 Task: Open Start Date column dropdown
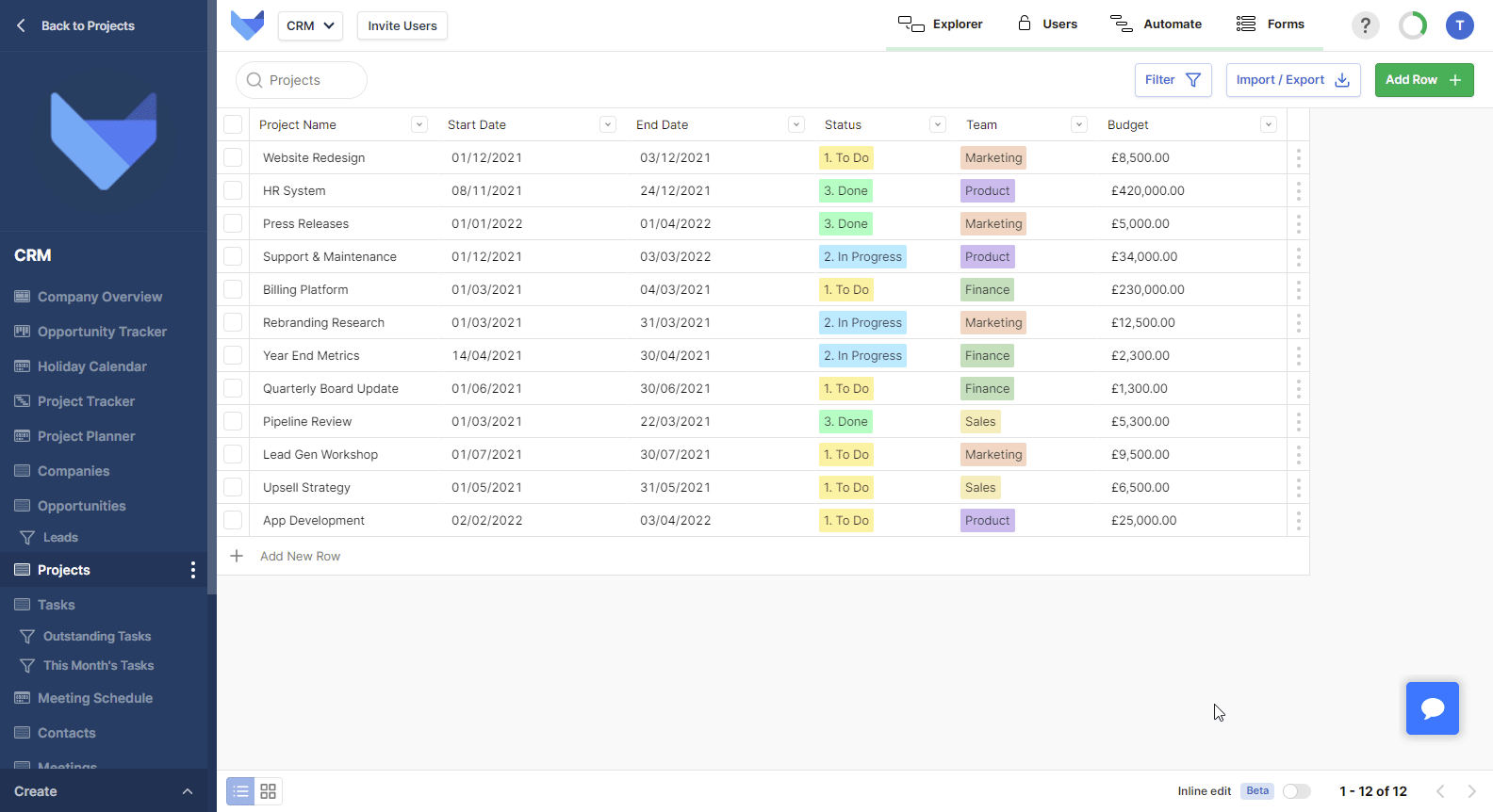[x=608, y=124]
